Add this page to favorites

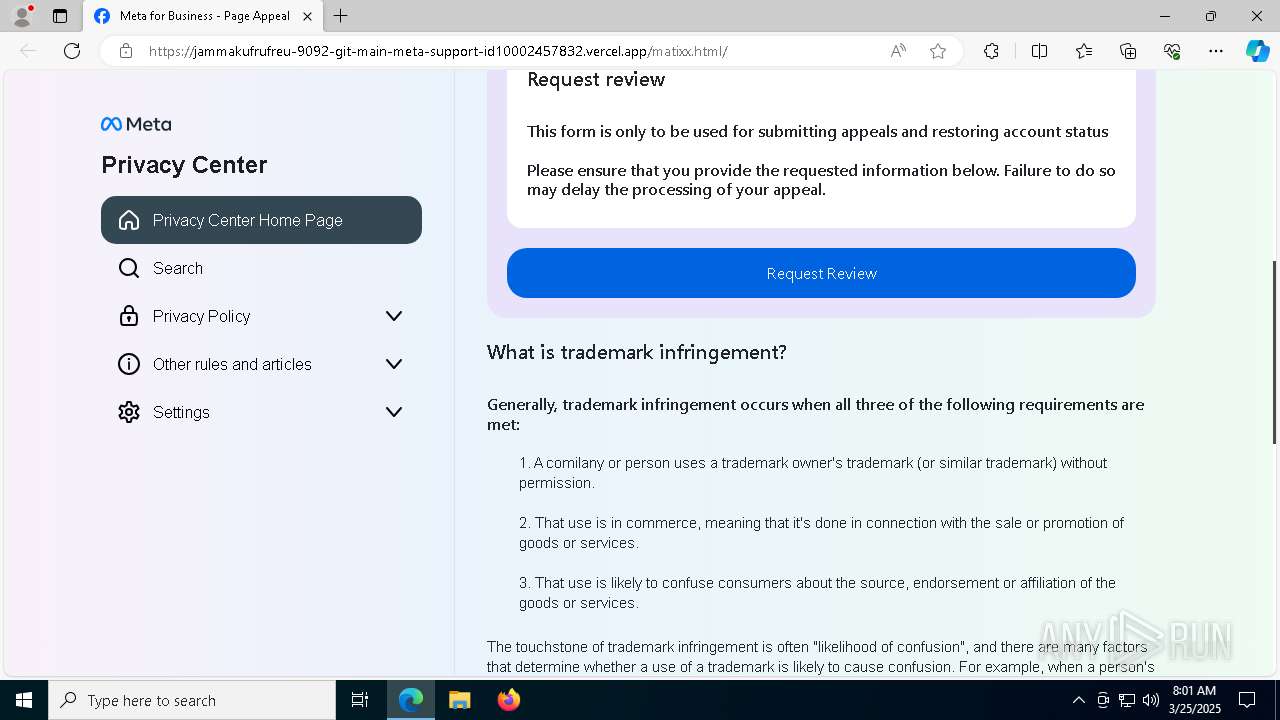click(x=938, y=51)
